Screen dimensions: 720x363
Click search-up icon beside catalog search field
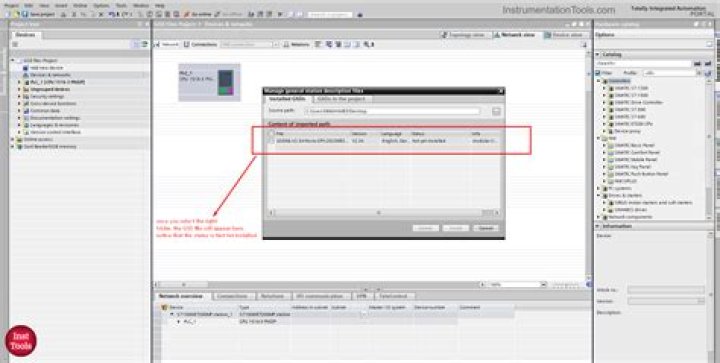point(708,64)
